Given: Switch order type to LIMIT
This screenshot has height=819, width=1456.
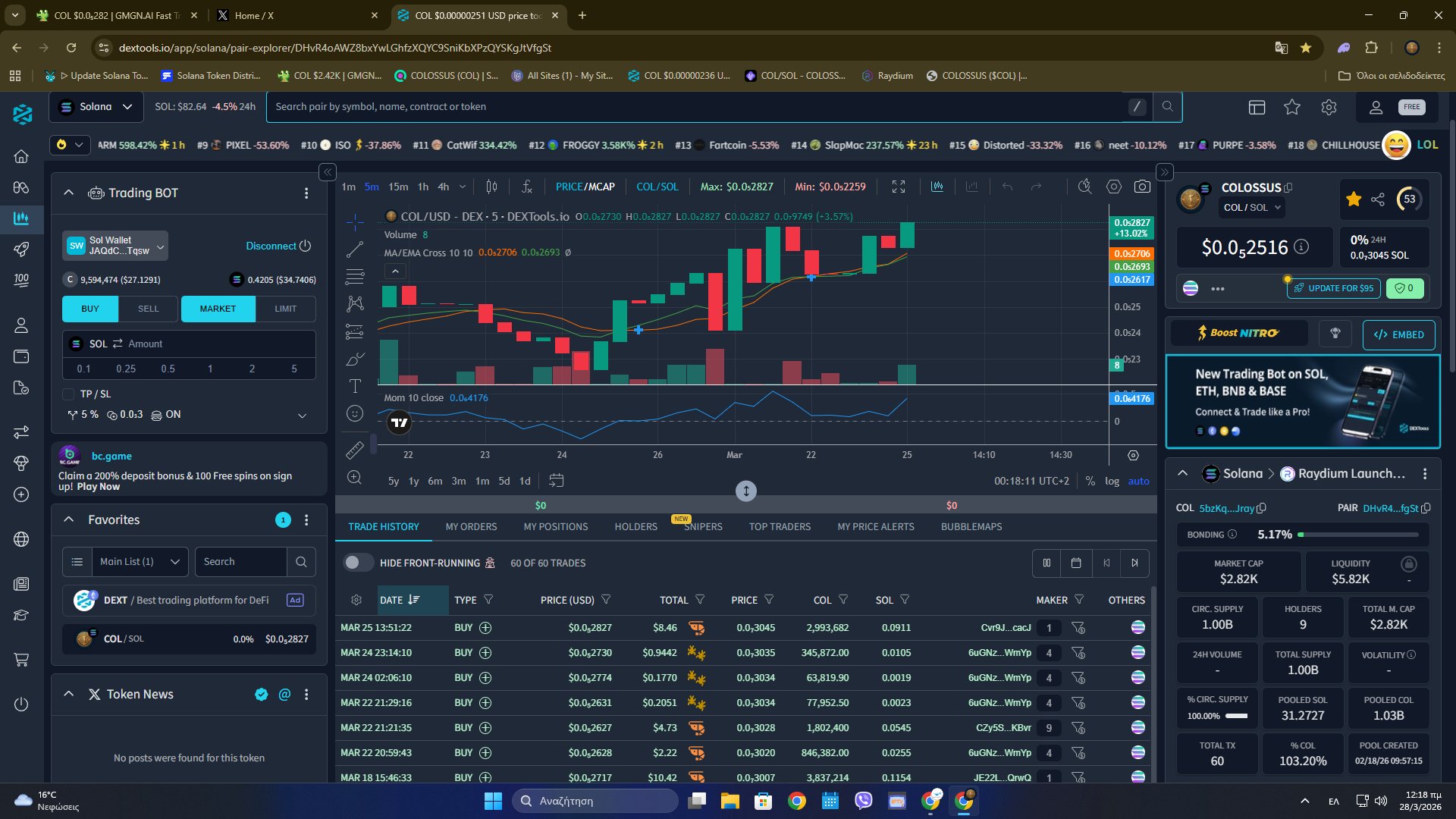Looking at the screenshot, I should tap(285, 309).
